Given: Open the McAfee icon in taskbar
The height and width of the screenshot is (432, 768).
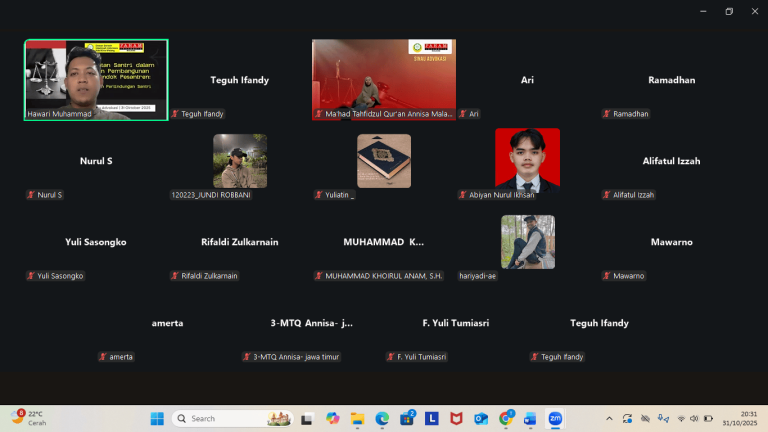Looking at the screenshot, I should click(456, 418).
